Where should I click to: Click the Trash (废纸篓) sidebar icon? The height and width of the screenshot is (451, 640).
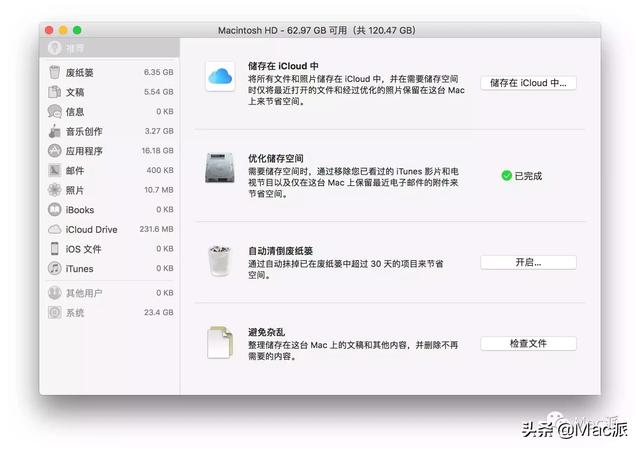tap(54, 72)
